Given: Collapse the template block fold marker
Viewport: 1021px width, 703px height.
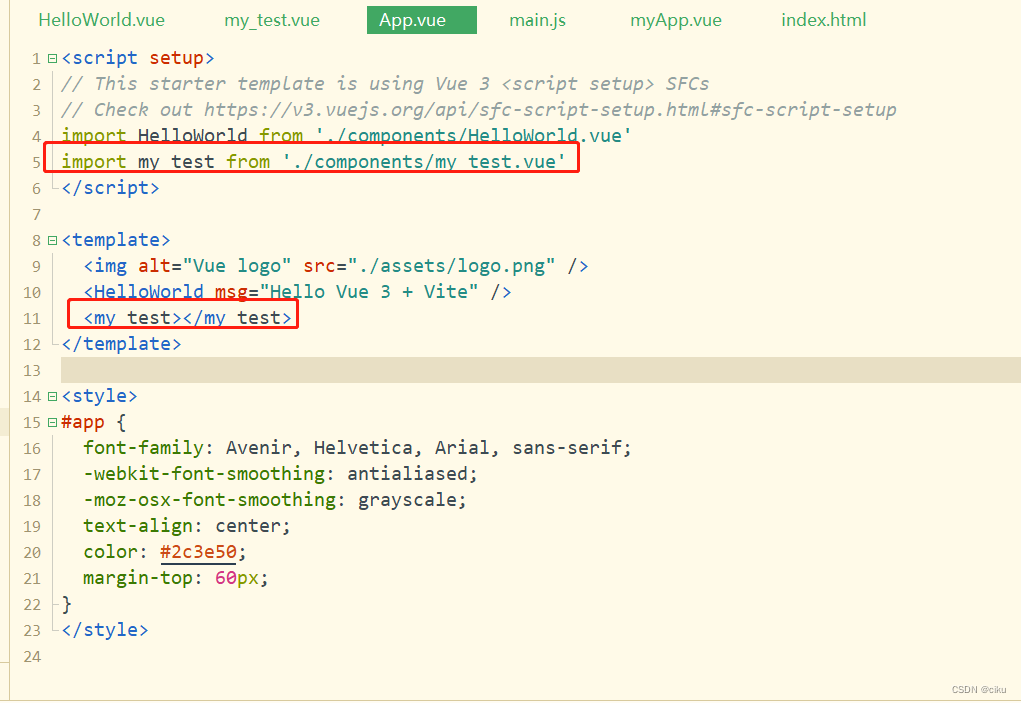Looking at the screenshot, I should [x=52, y=241].
